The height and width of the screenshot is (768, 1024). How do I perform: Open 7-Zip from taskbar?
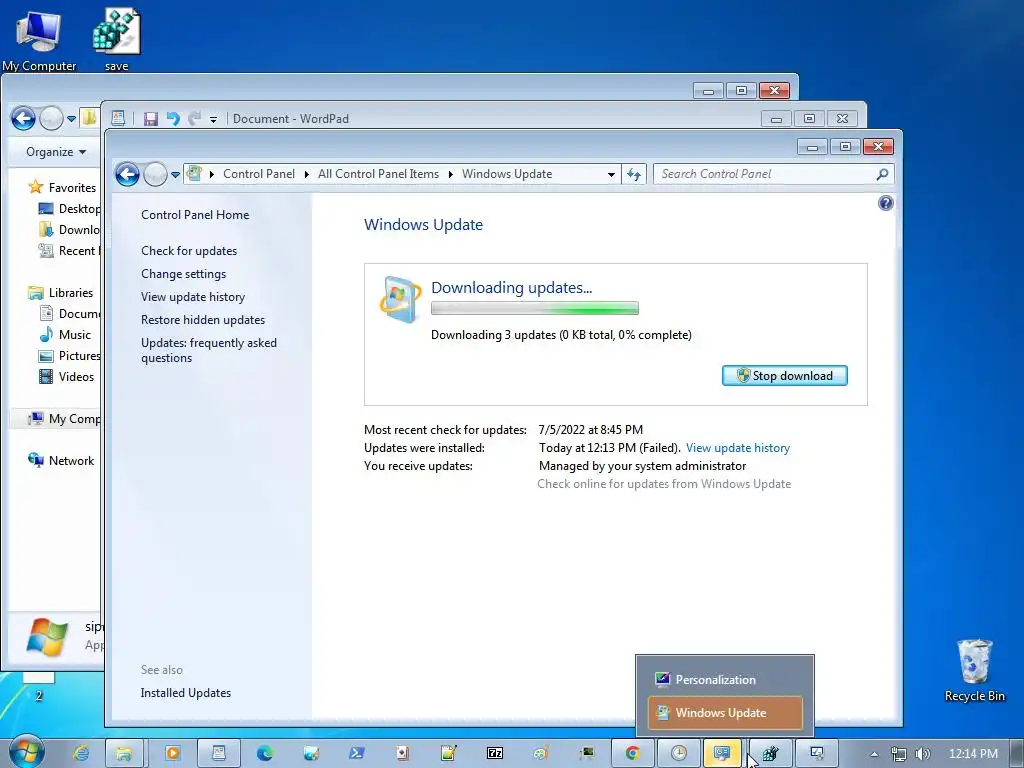[x=495, y=753]
